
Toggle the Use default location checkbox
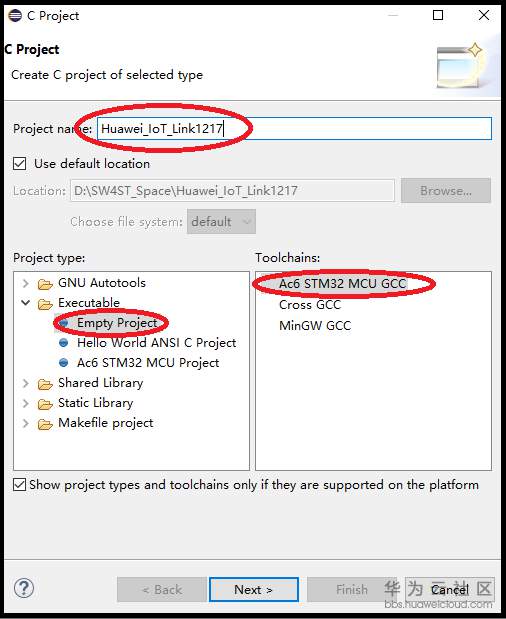[x=19, y=163]
